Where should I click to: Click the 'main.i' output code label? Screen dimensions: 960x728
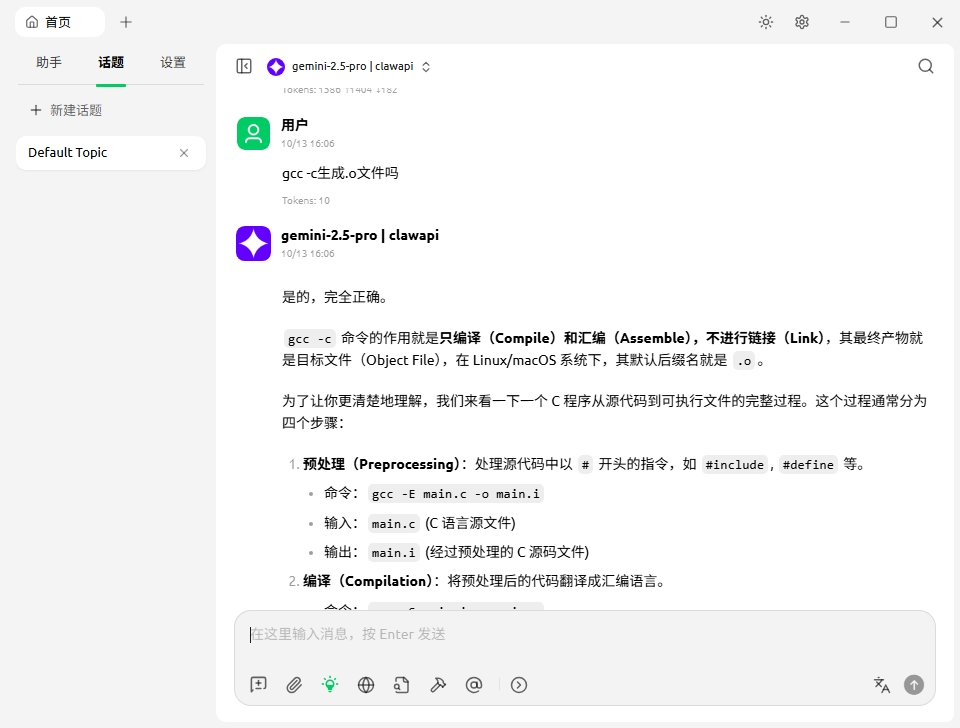coord(394,553)
